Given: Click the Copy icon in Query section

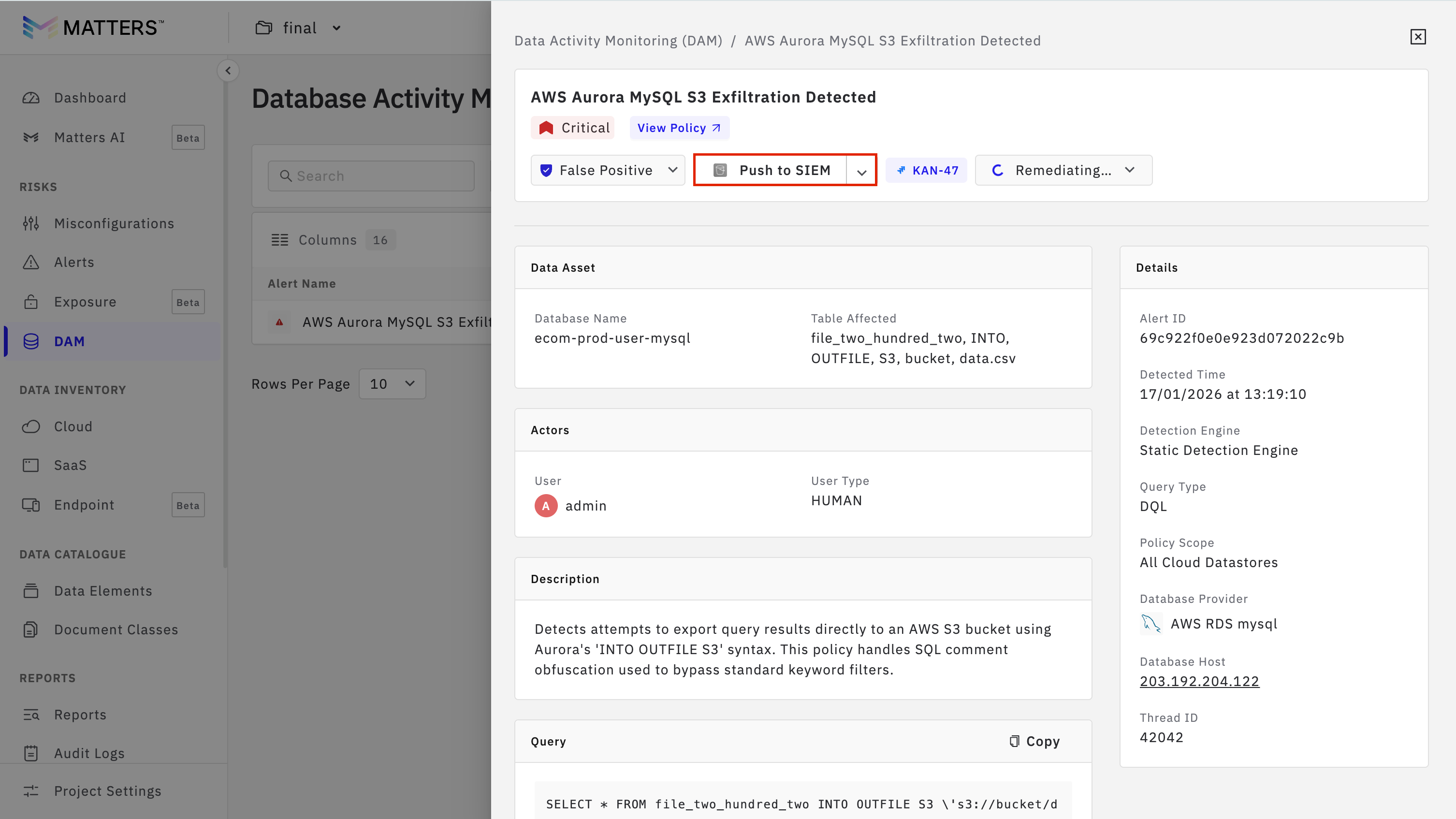Looking at the screenshot, I should click(1015, 741).
